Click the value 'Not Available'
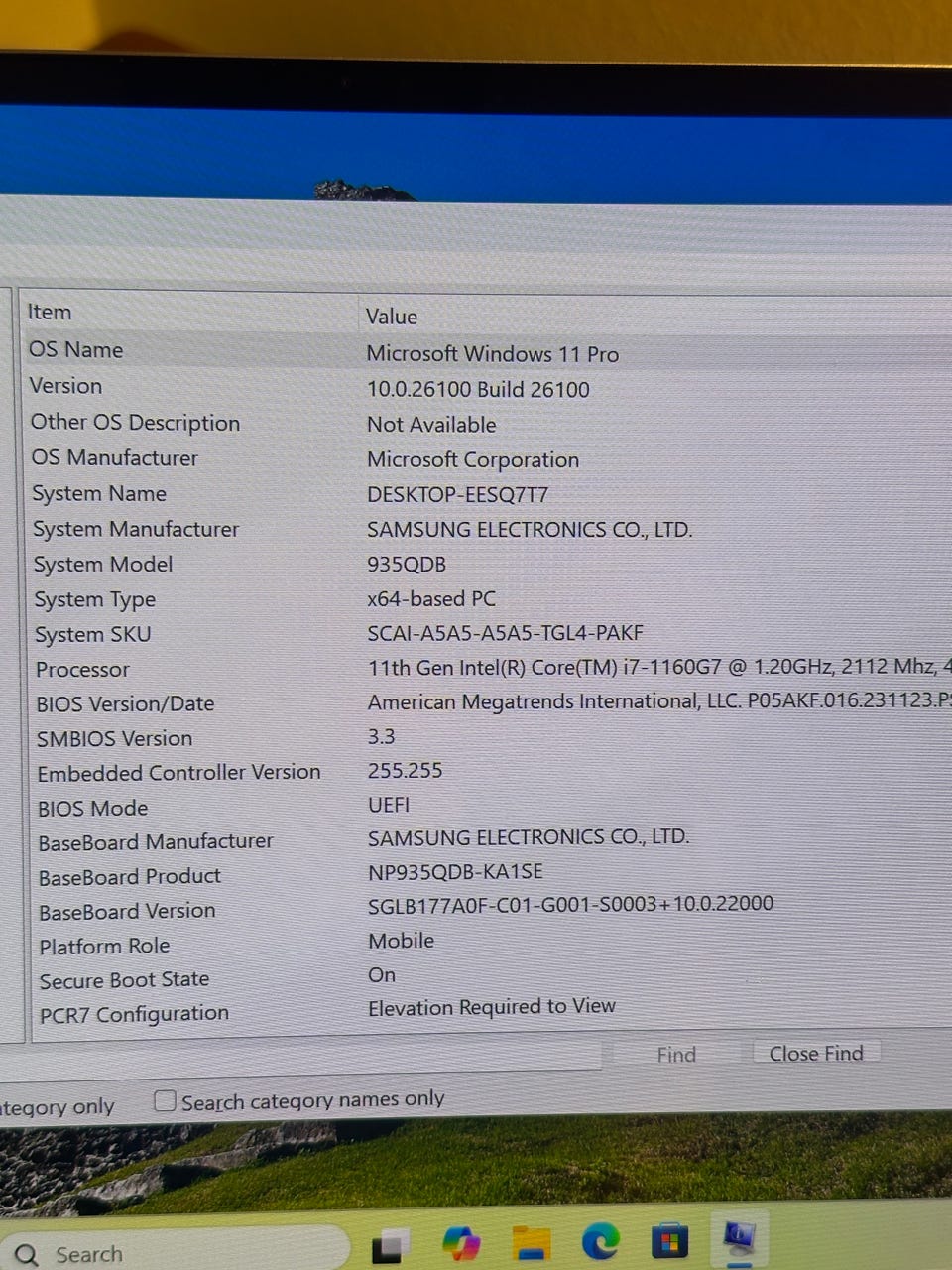952x1270 pixels. coord(431,425)
